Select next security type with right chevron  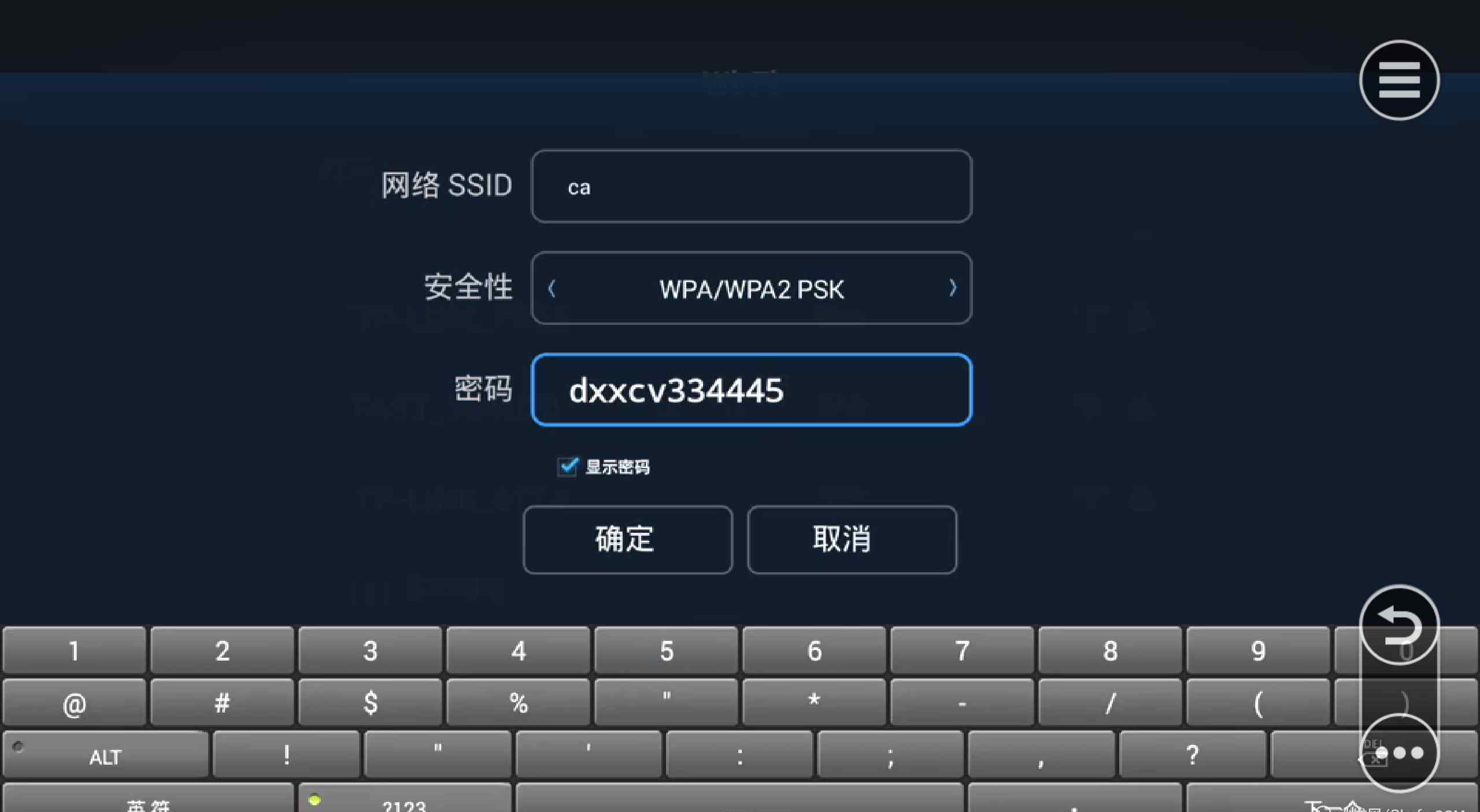953,287
